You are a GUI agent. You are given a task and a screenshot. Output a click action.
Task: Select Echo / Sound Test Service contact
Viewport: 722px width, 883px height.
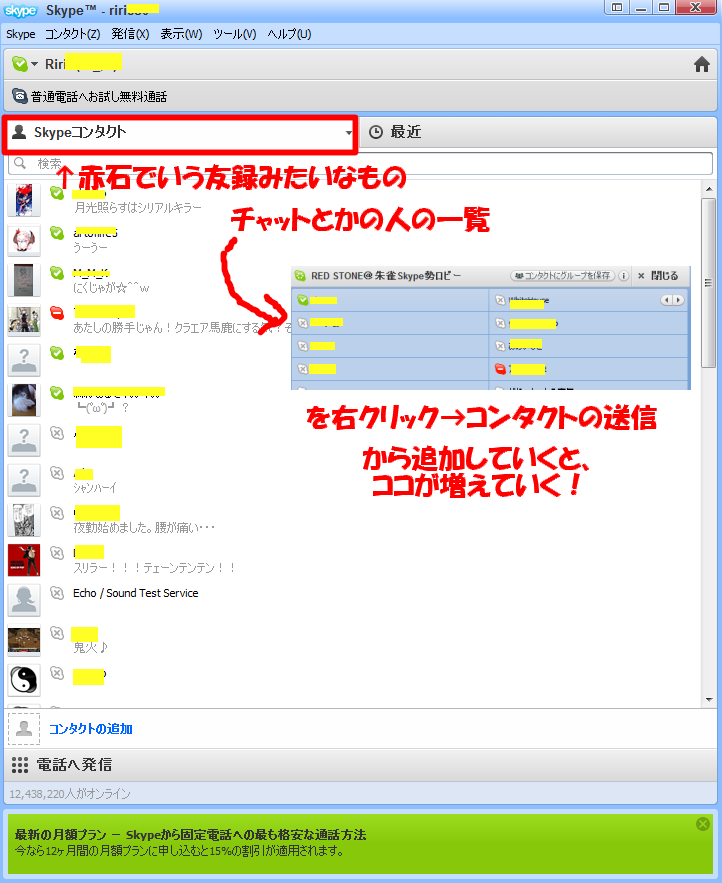pyautogui.click(x=353, y=600)
